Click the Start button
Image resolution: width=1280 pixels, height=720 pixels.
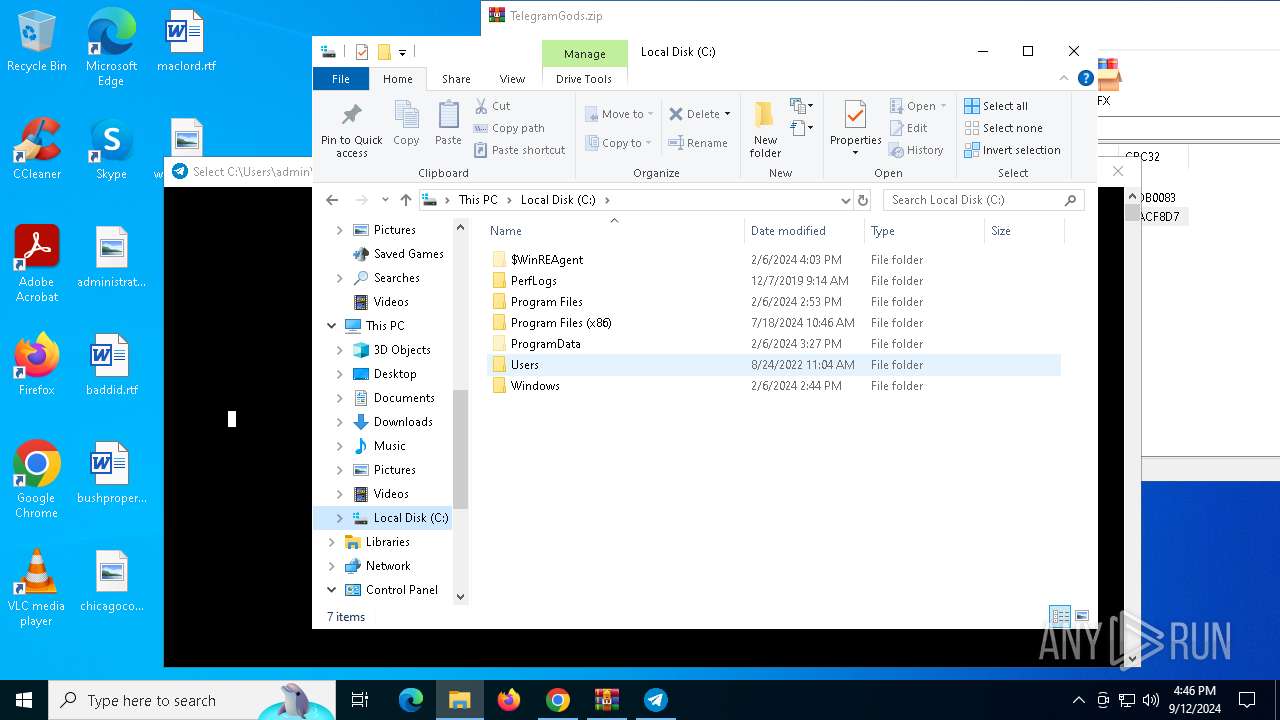(24, 700)
